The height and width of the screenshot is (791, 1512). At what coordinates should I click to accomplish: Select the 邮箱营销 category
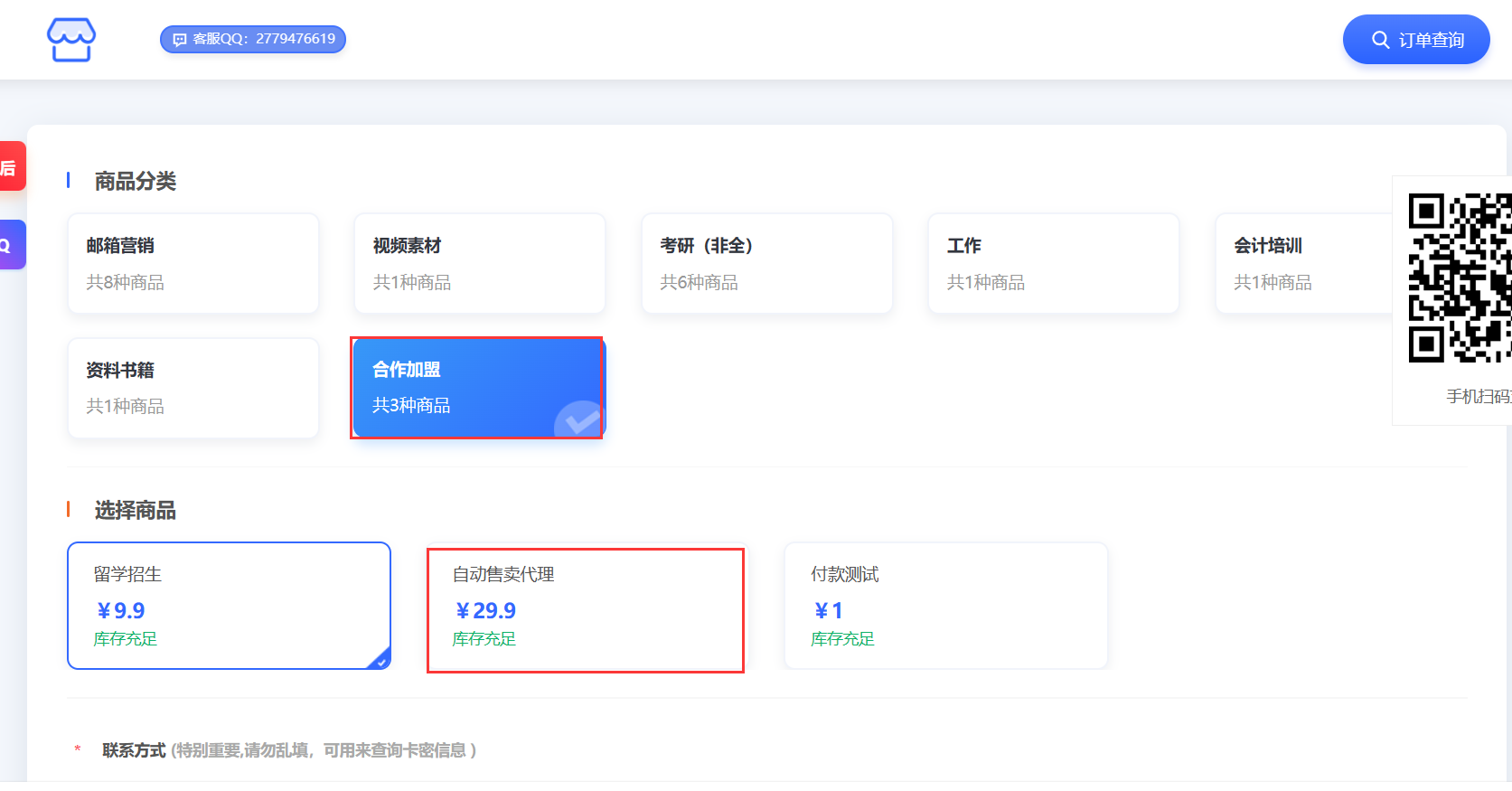click(x=193, y=263)
